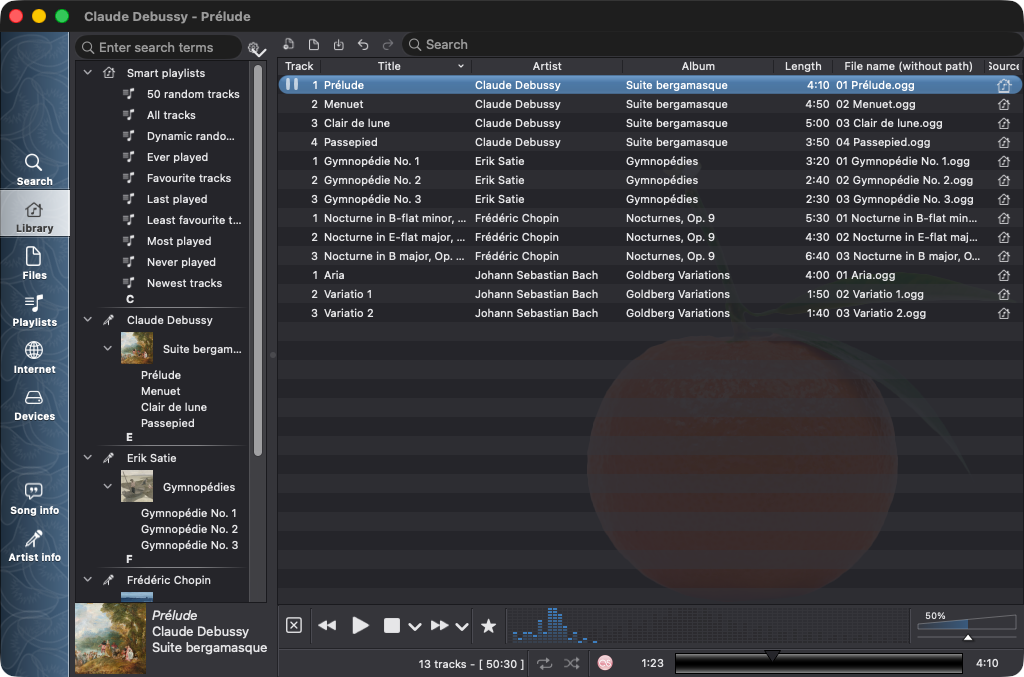Open the Internet sidebar tab
This screenshot has height=677, width=1024.
pos(34,357)
